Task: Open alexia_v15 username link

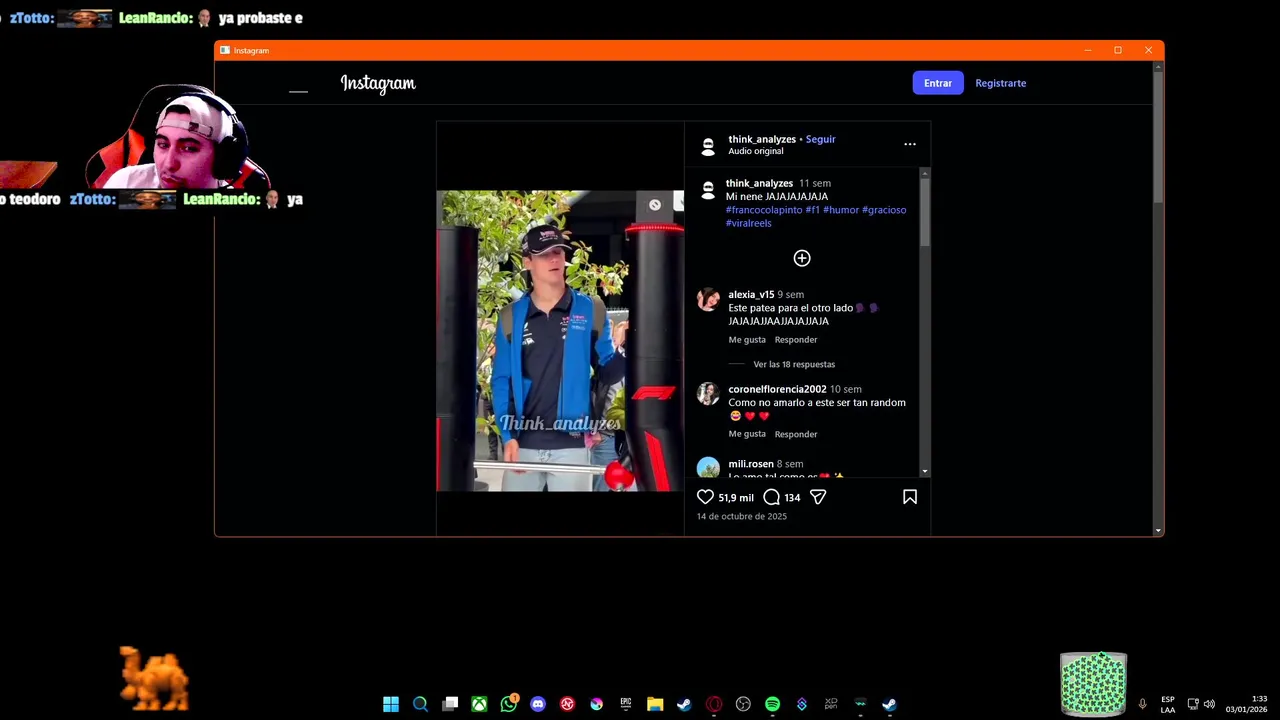Action: coord(751,295)
